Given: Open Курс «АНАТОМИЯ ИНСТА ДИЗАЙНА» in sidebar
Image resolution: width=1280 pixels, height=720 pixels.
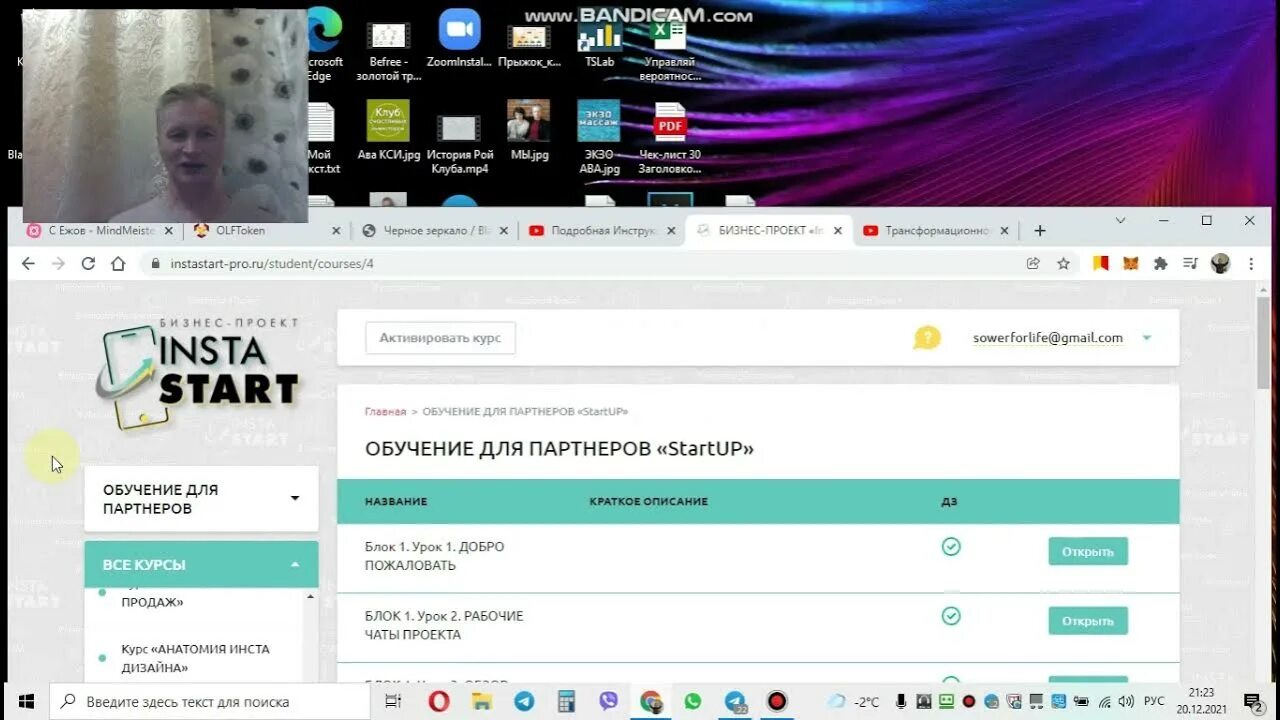Looking at the screenshot, I should (x=195, y=658).
